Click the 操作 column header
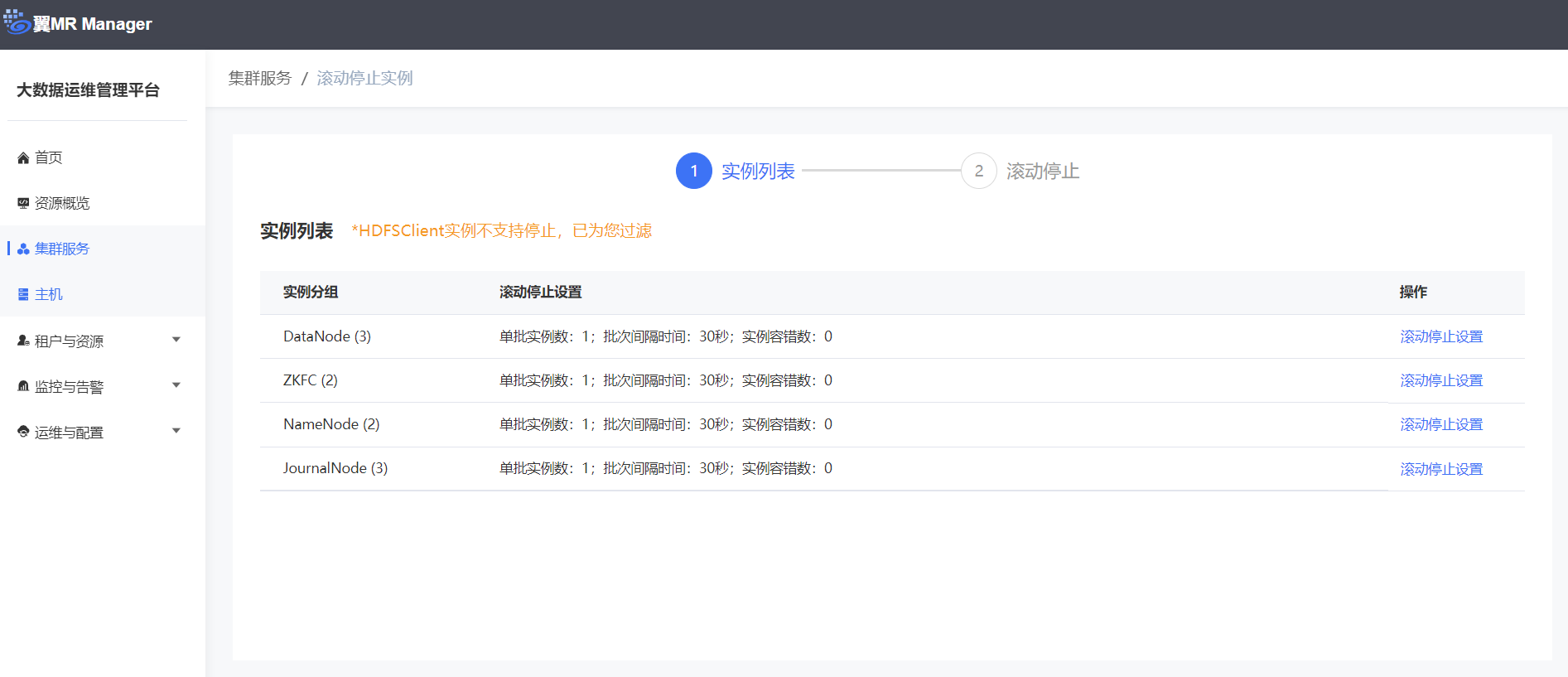This screenshot has height=677, width=1568. 1413,292
